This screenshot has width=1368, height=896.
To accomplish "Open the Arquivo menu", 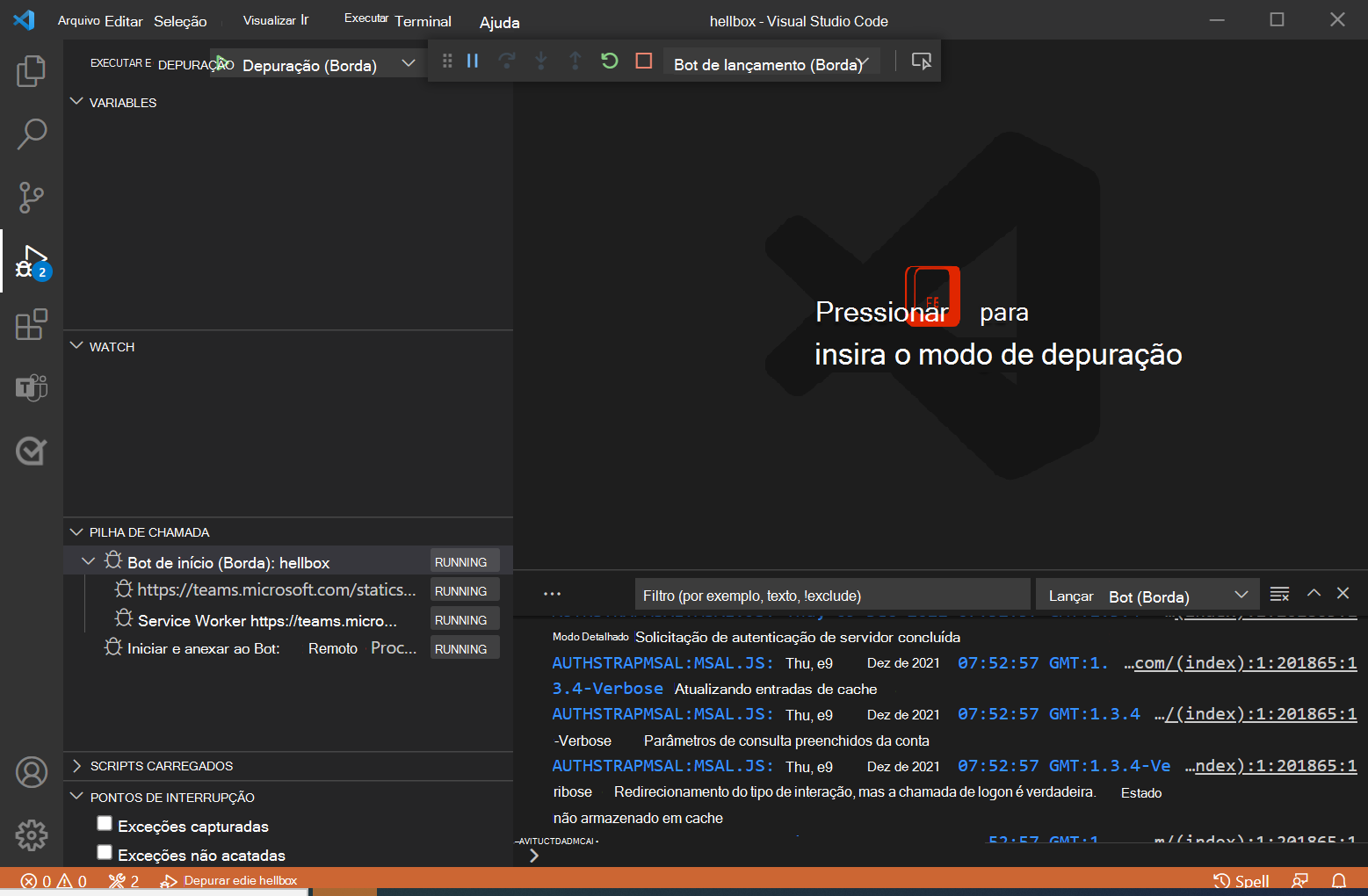I will pyautogui.click(x=79, y=21).
